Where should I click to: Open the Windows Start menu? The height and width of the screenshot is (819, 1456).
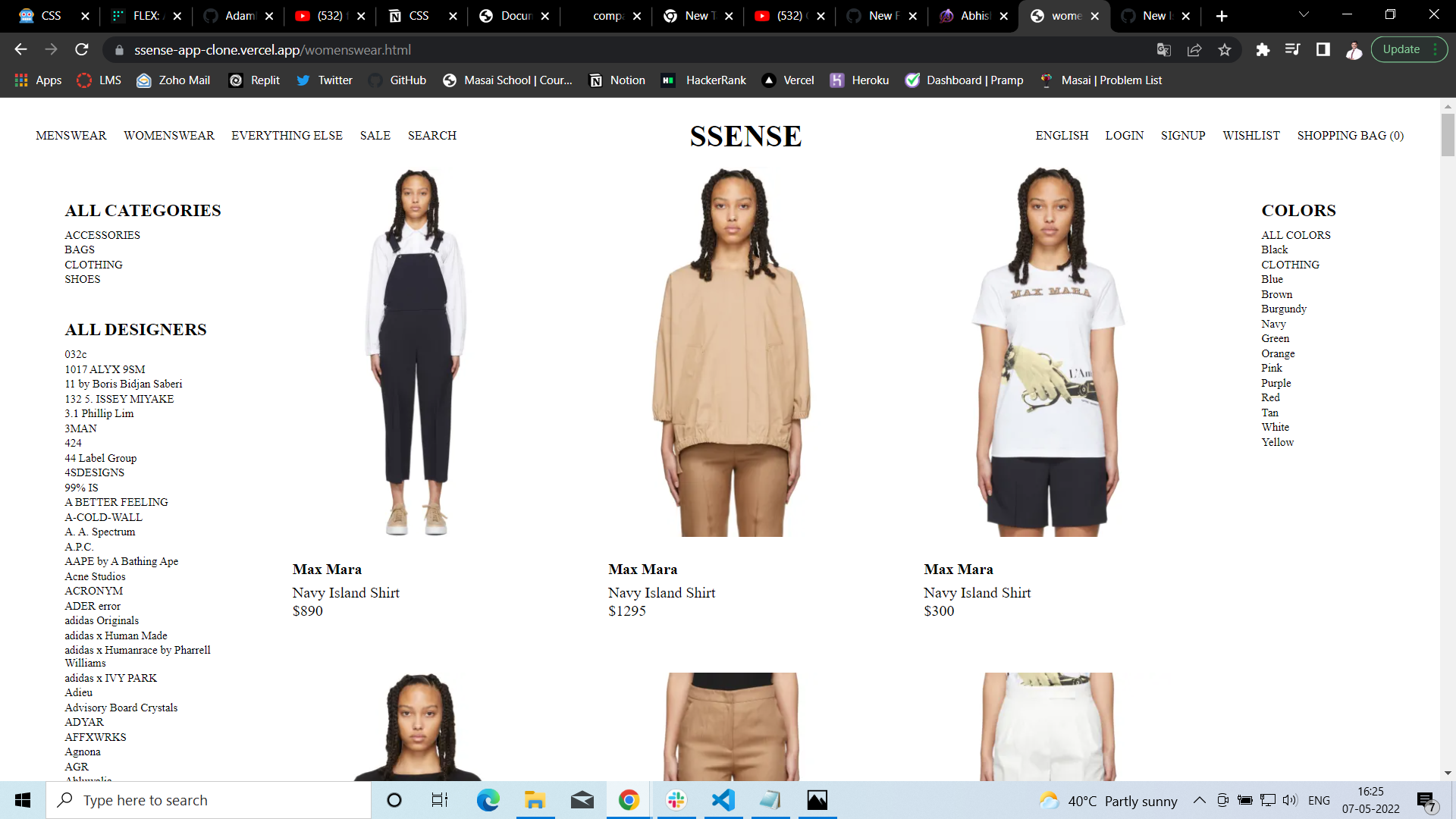point(23,800)
